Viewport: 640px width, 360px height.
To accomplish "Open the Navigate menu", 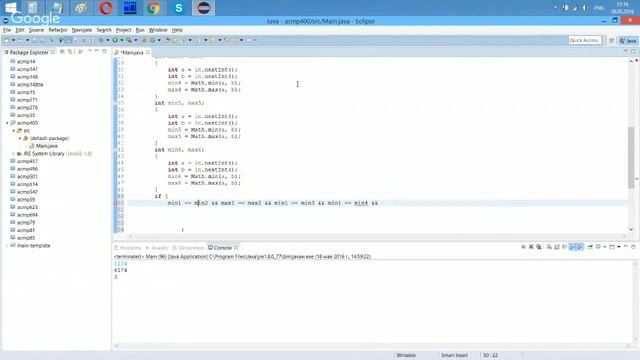I will click(x=82, y=30).
